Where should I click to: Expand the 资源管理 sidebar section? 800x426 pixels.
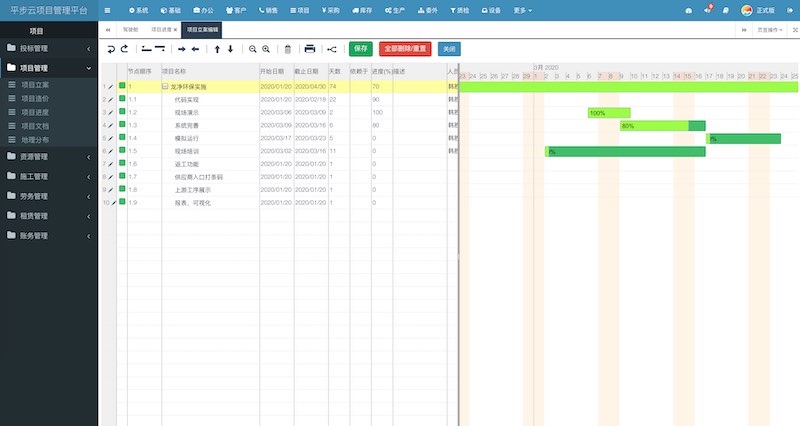(48, 157)
